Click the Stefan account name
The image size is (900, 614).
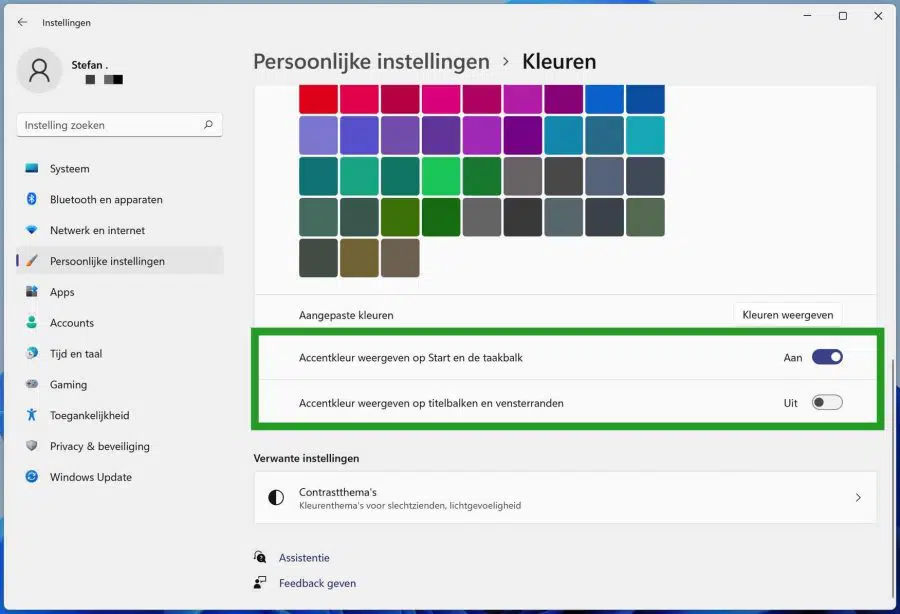pyautogui.click(x=89, y=65)
